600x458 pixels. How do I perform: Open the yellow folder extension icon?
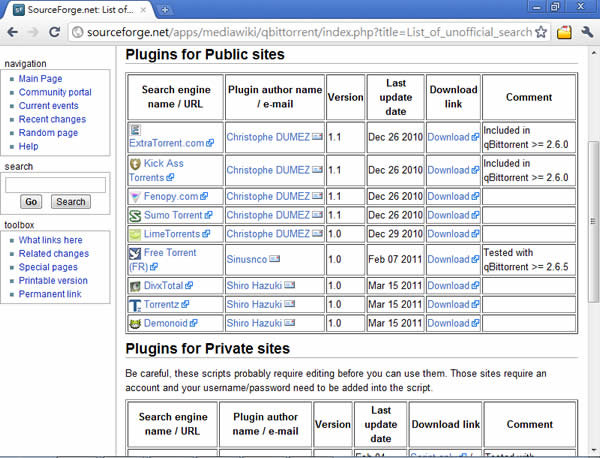[x=564, y=32]
